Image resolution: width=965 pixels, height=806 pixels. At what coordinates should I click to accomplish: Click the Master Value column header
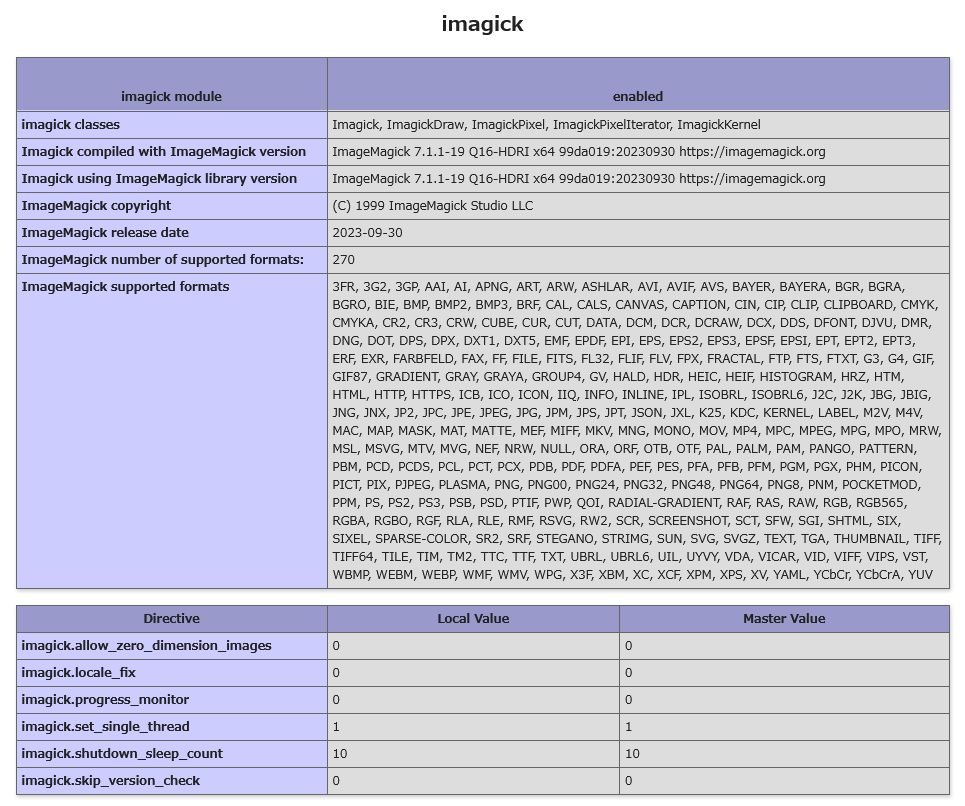784,618
